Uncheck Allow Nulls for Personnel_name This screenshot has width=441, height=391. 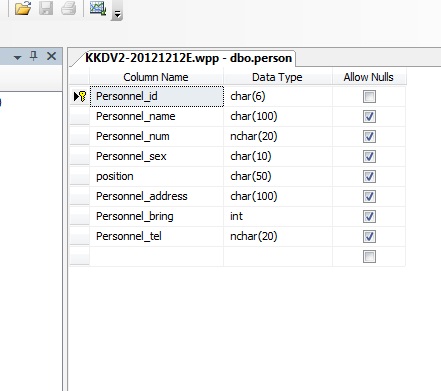point(369,117)
